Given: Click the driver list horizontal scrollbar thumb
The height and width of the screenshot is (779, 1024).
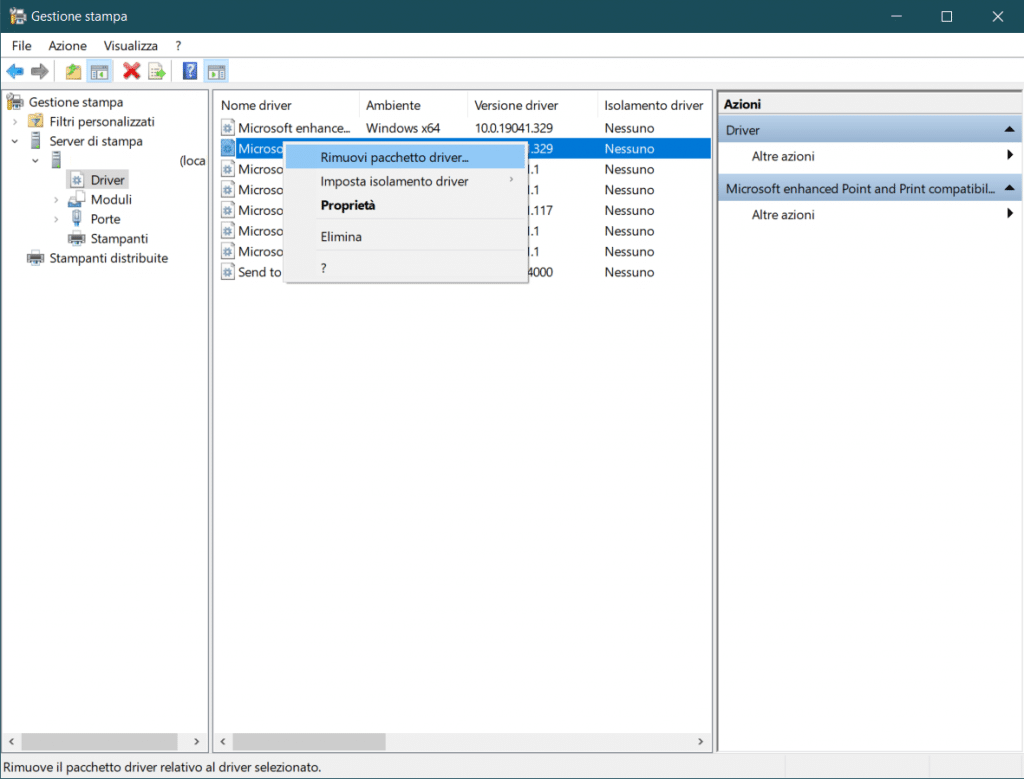Looking at the screenshot, I should click(x=309, y=742).
